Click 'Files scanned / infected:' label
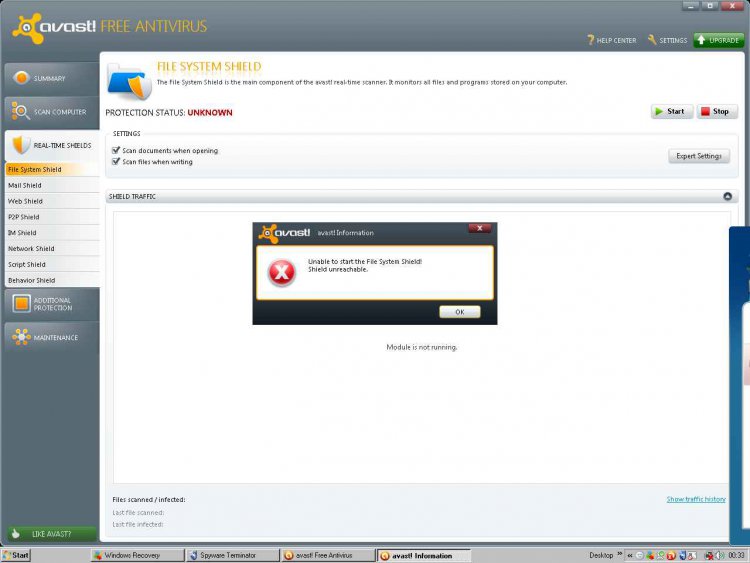Viewport: 750px width, 563px height. 149,499
